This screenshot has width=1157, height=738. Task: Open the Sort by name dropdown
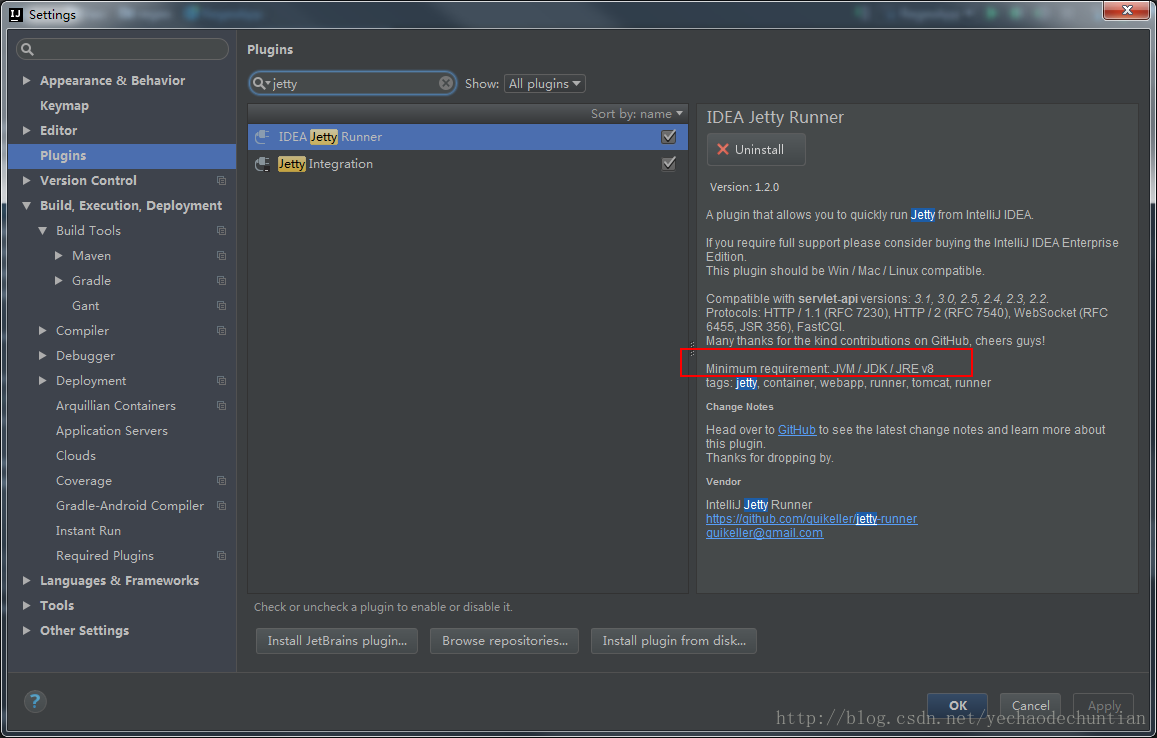(637, 114)
